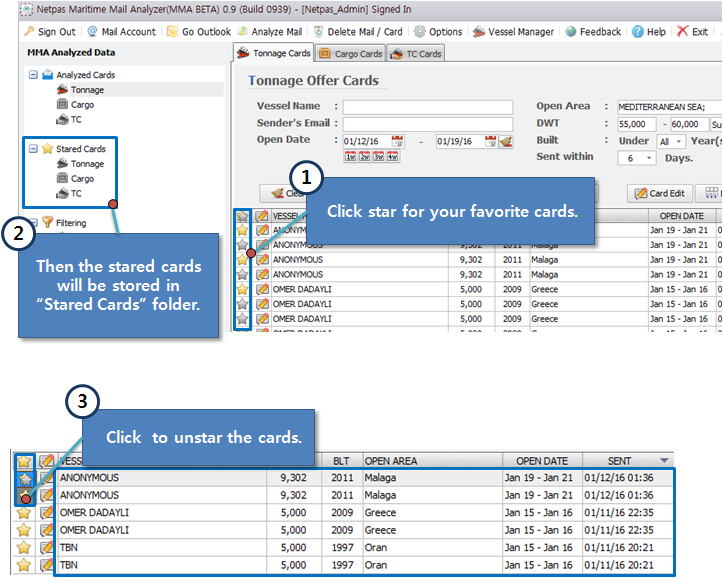Launch Go Outlook from the toolbar
This screenshot has width=723, height=578.
199,32
